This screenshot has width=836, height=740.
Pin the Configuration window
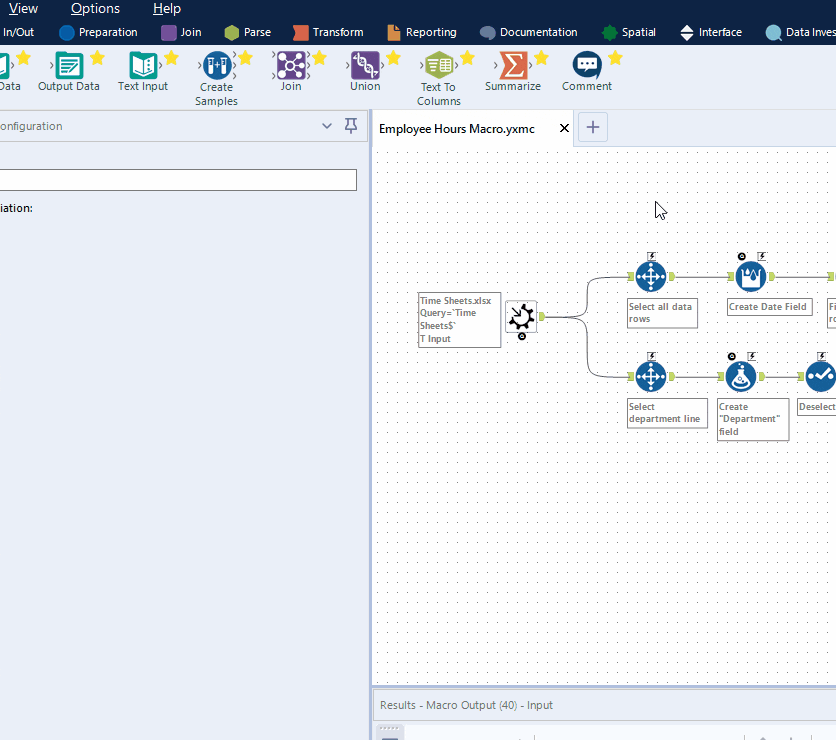pyautogui.click(x=351, y=126)
